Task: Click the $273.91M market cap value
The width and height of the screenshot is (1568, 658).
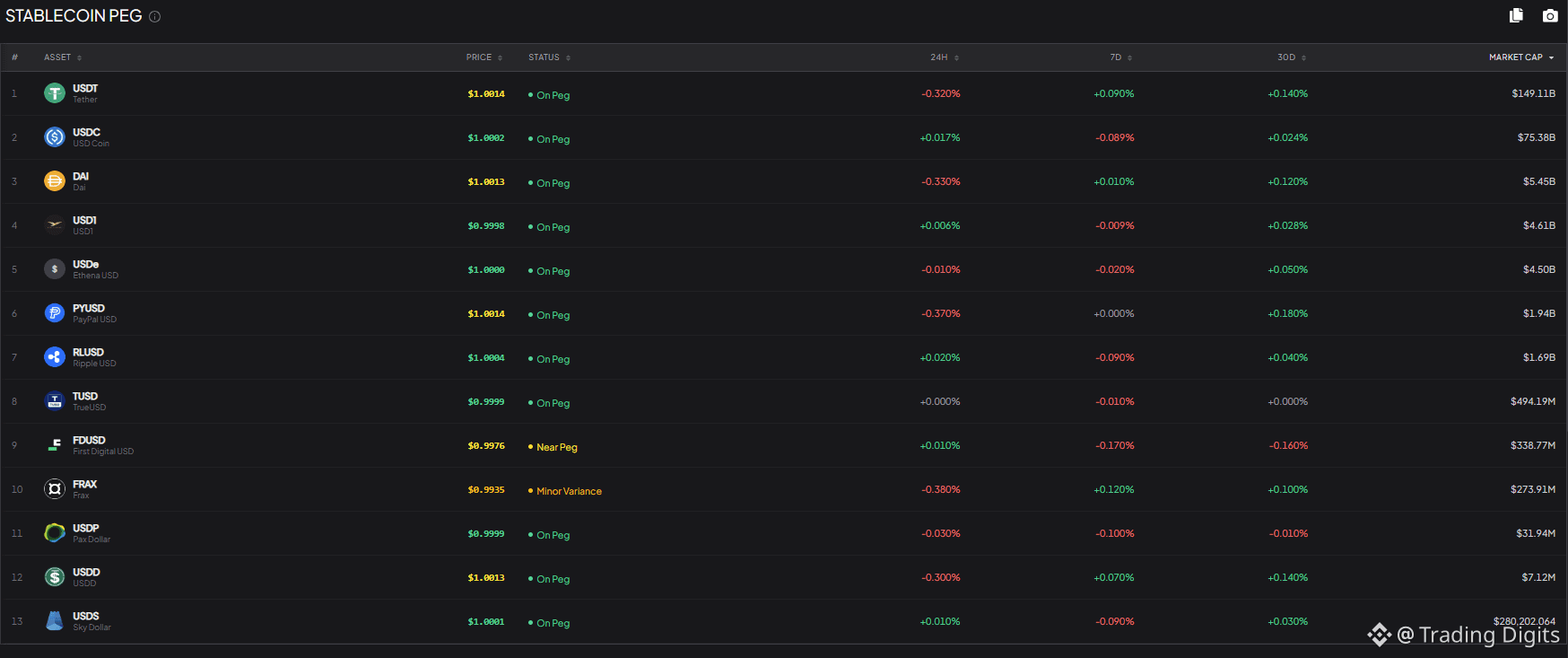Action: [1532, 489]
